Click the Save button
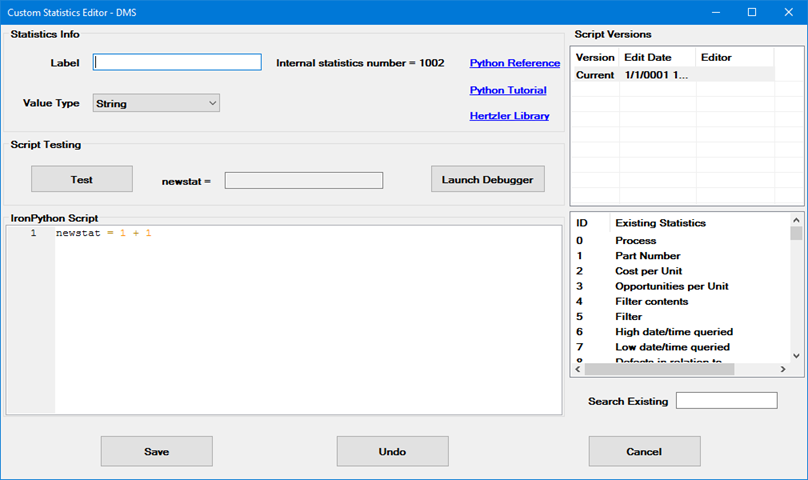This screenshot has height=480, width=808. 157,451
